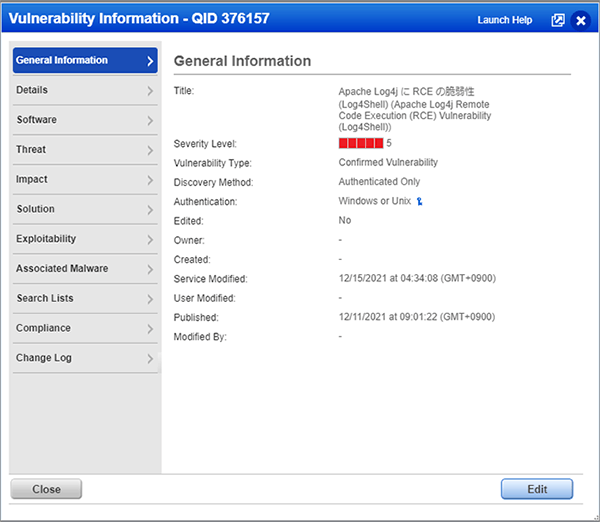Click the 'Edited:' label
Viewport: 600px width, 522px height.
pos(188,221)
